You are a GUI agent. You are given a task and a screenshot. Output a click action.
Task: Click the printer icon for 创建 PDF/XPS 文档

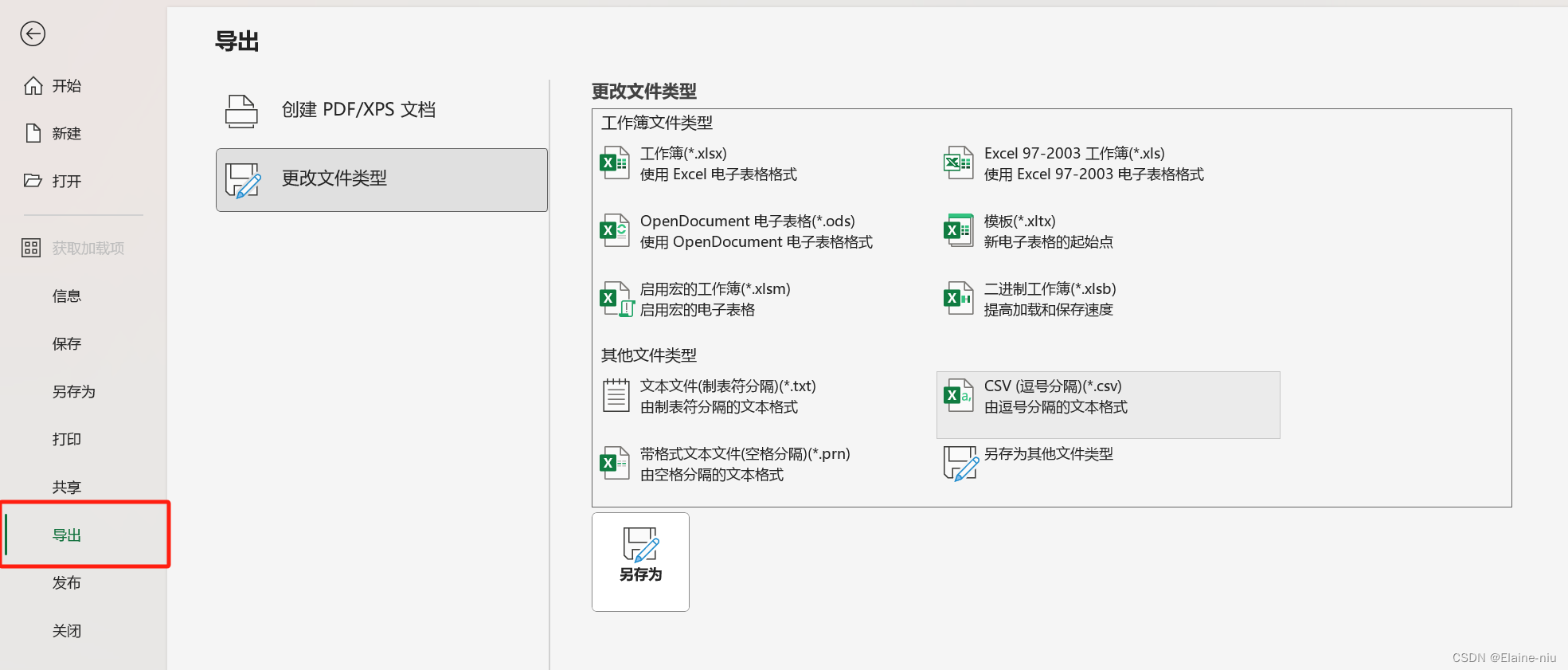pos(241,111)
